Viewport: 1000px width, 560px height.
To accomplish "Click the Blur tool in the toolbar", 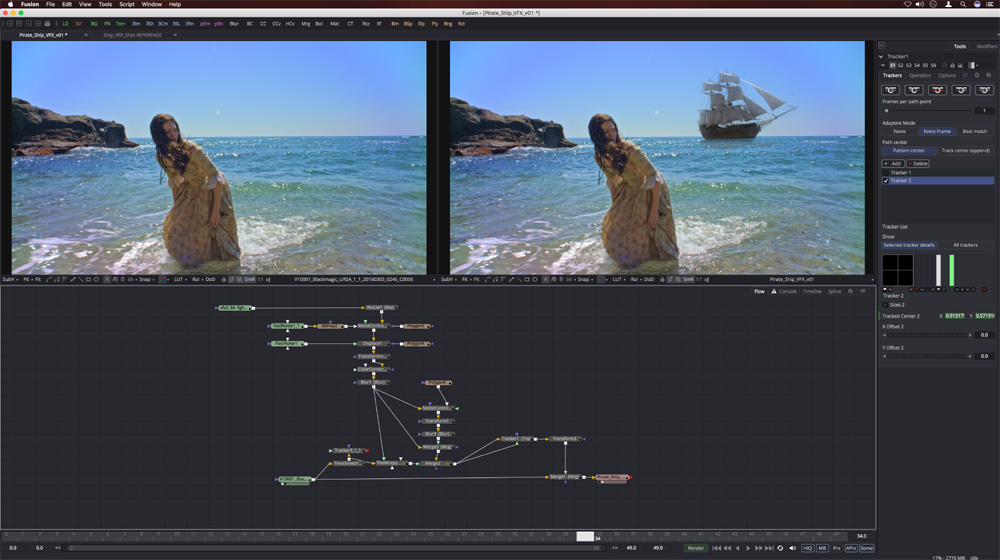I will [x=234, y=22].
